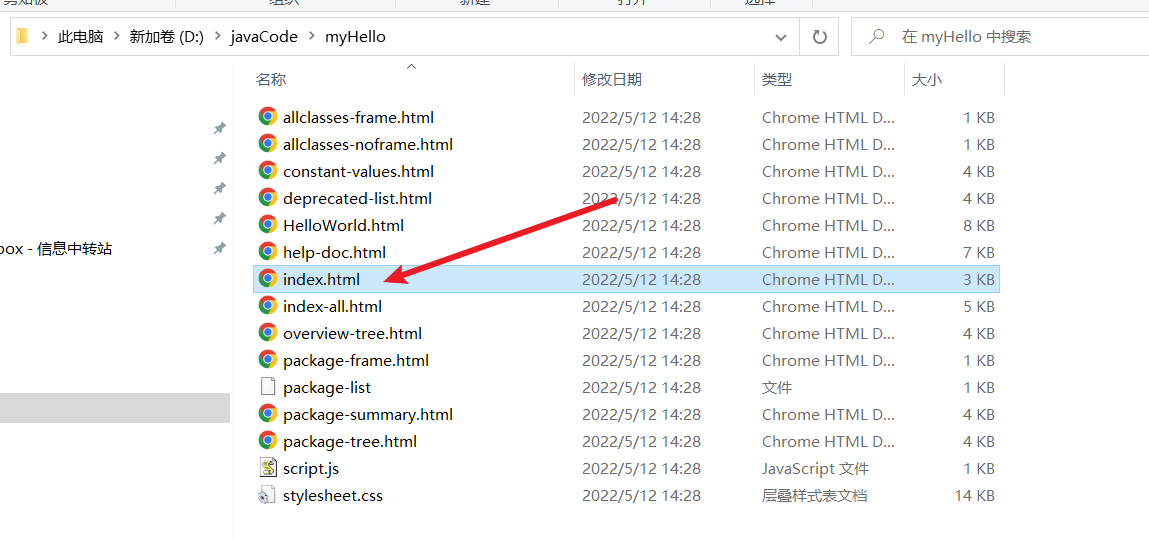Select file name script.js
Image resolution: width=1149 pixels, height=538 pixels.
tap(311, 469)
